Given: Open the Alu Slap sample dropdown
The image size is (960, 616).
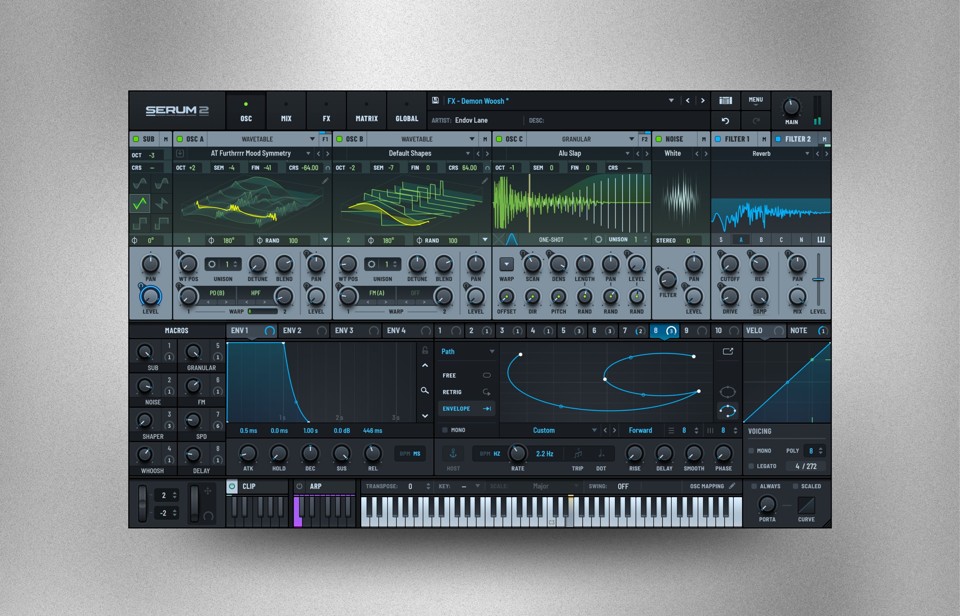Looking at the screenshot, I should [x=627, y=154].
